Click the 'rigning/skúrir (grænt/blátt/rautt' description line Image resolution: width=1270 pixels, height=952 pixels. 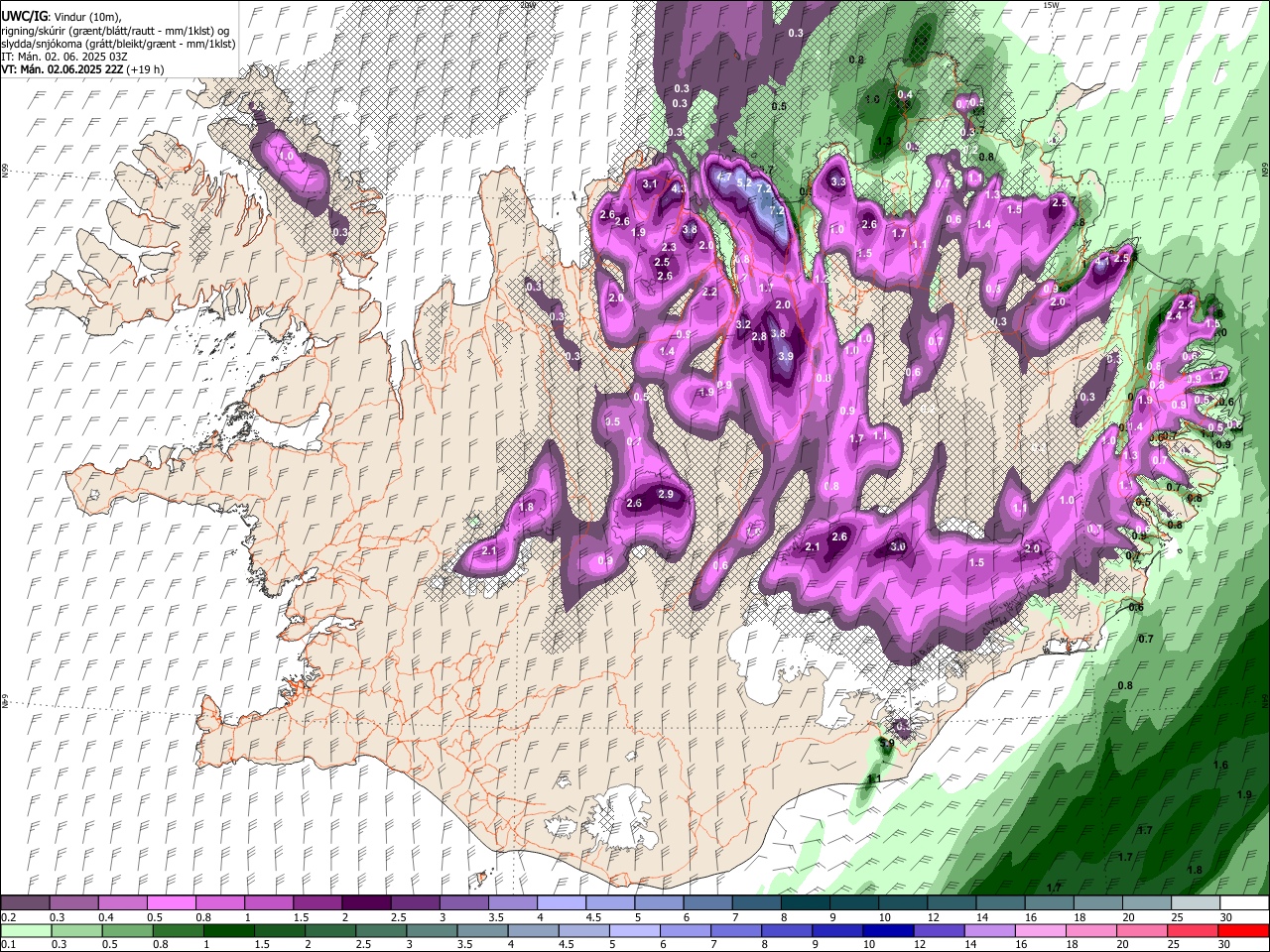coord(116,31)
